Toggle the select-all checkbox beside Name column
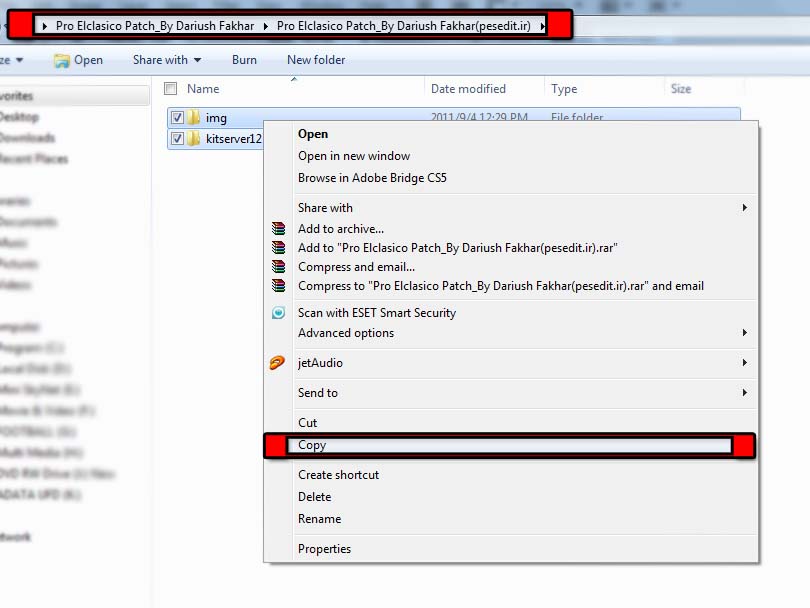The image size is (810, 608). [170, 89]
